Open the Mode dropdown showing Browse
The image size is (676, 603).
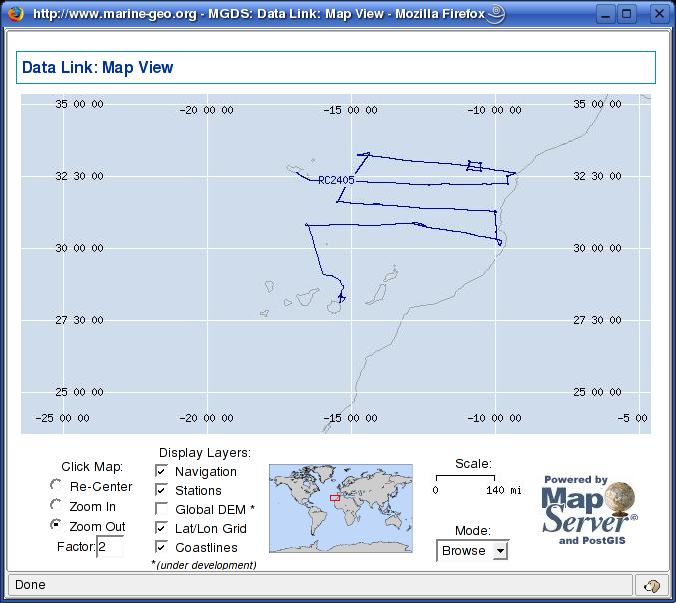(472, 551)
